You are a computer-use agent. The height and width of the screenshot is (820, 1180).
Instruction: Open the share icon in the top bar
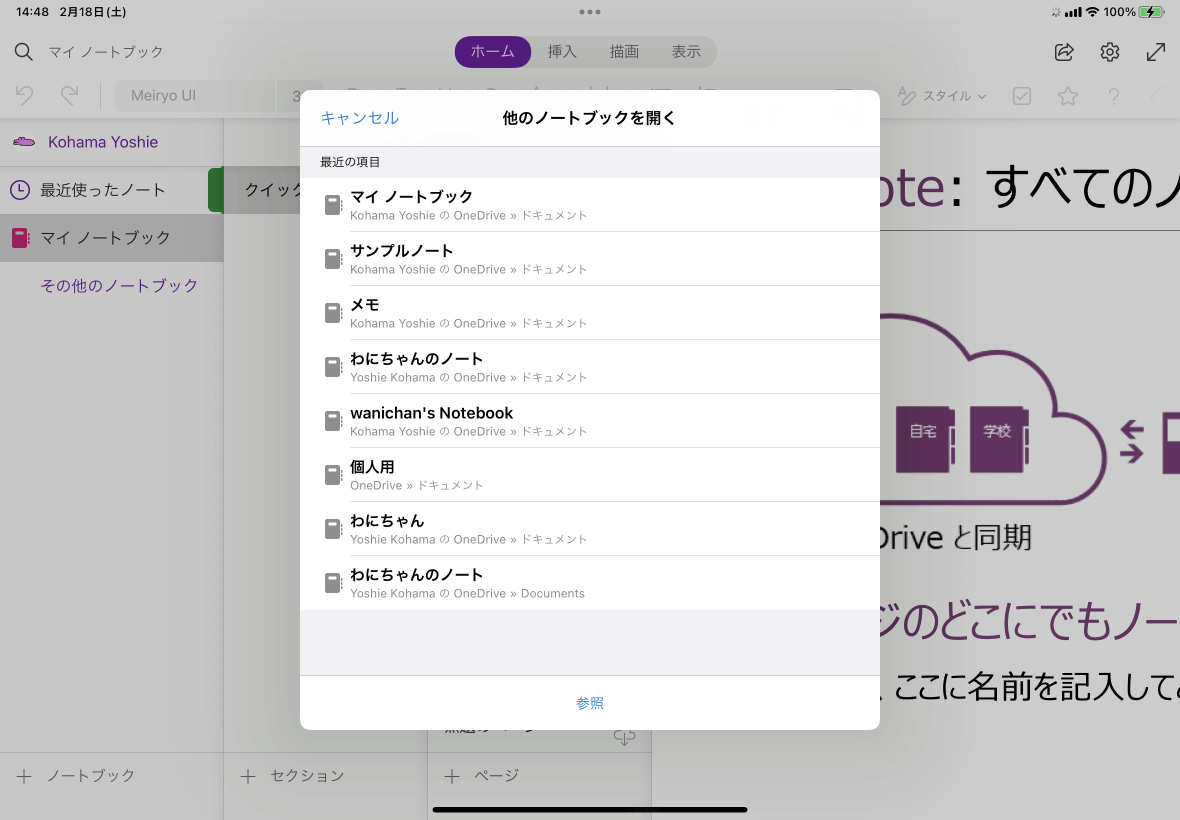1064,52
